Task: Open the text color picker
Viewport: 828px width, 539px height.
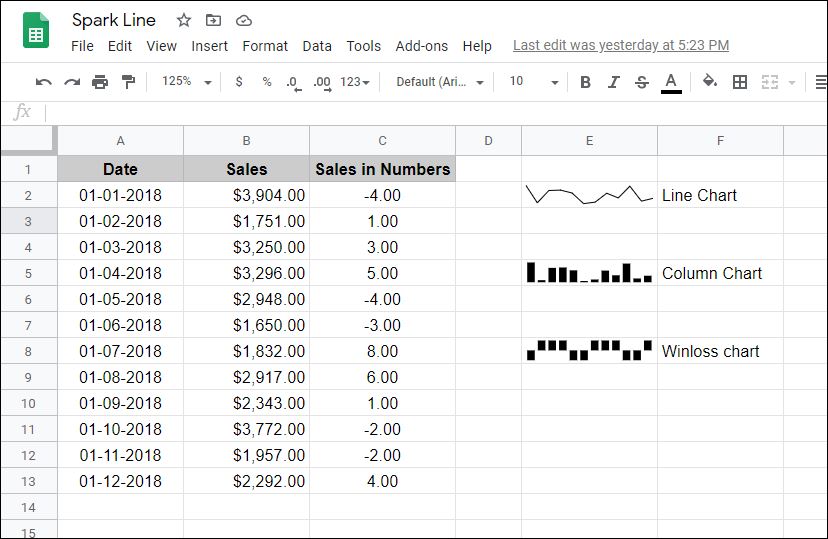Action: [671, 83]
